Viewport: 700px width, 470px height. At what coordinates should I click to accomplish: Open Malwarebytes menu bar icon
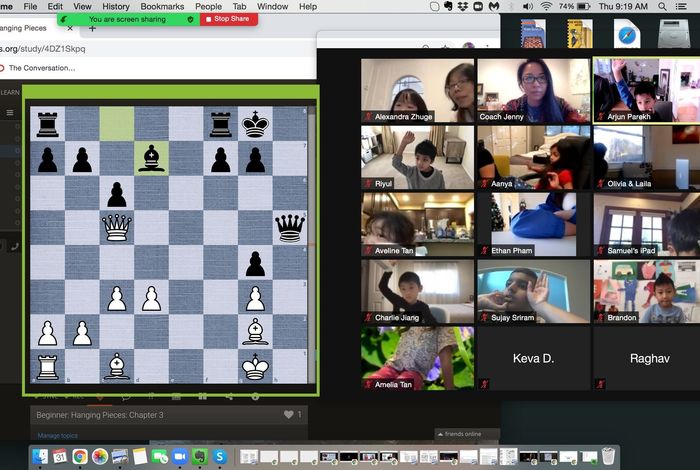point(494,6)
